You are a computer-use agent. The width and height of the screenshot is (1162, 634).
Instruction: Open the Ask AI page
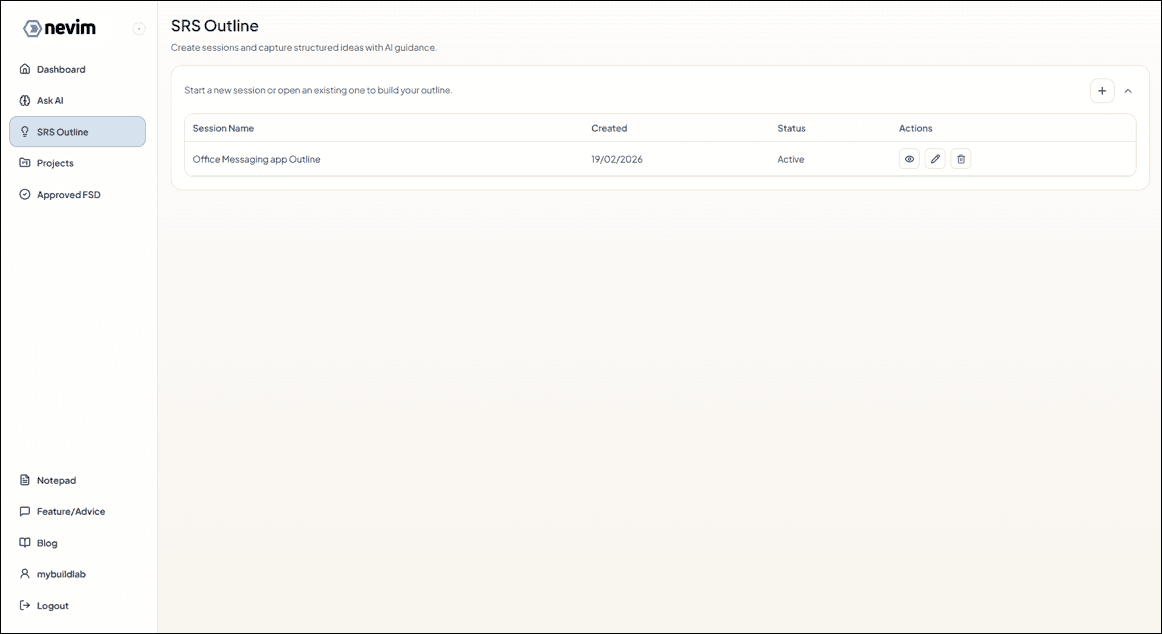50,101
